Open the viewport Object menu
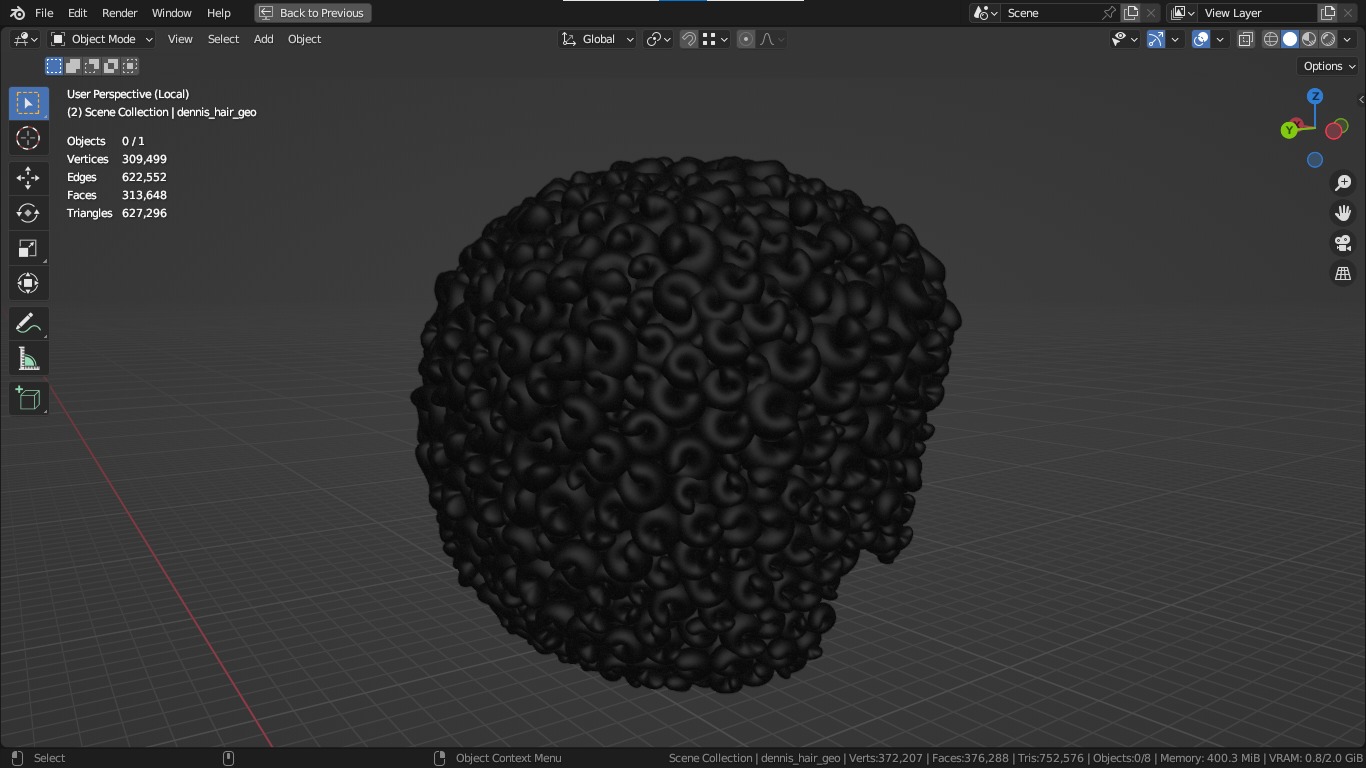The width and height of the screenshot is (1366, 768). click(304, 39)
